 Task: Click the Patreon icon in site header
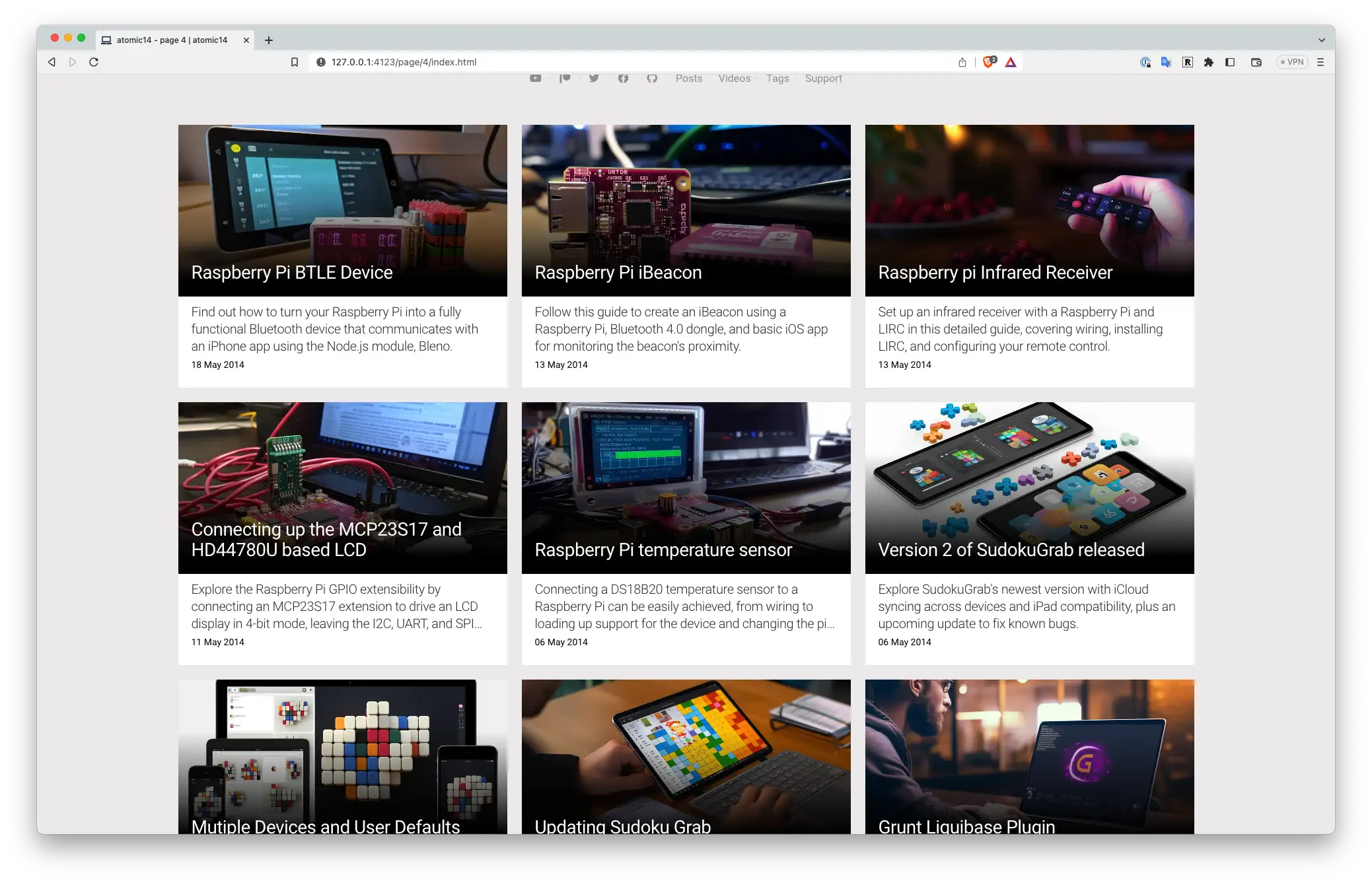point(565,79)
